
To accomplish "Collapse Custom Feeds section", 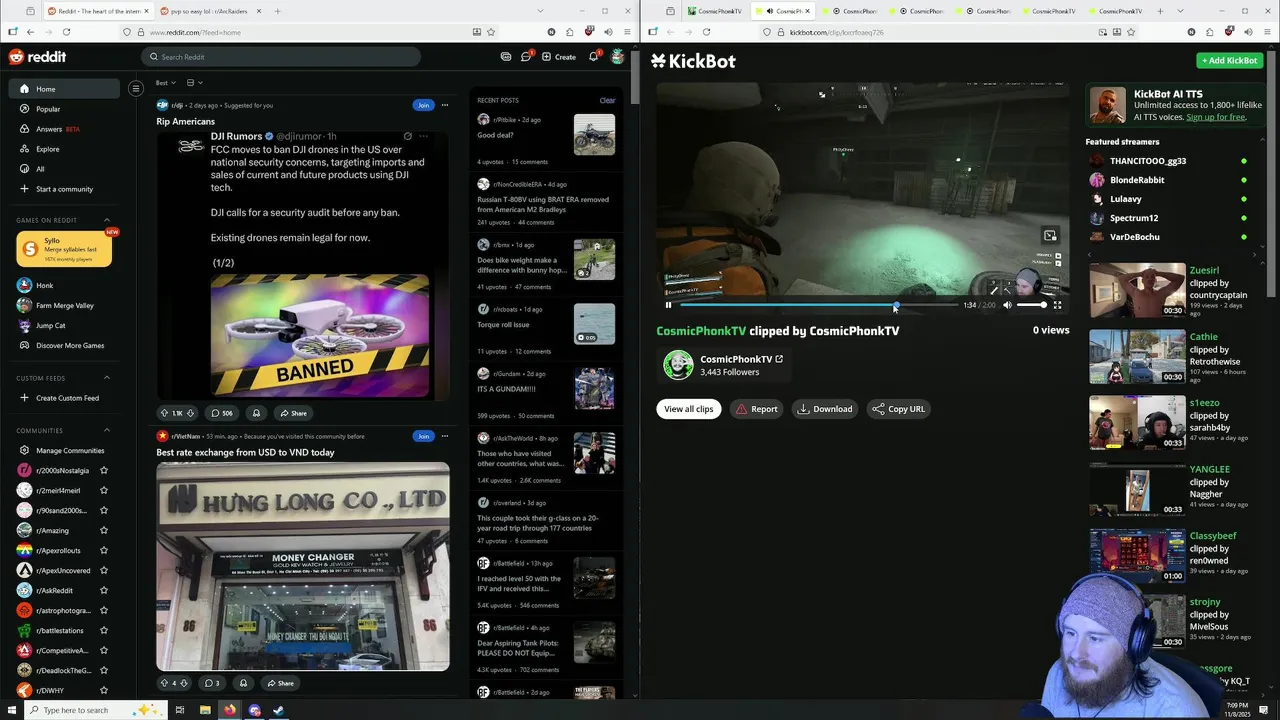I will pos(107,378).
